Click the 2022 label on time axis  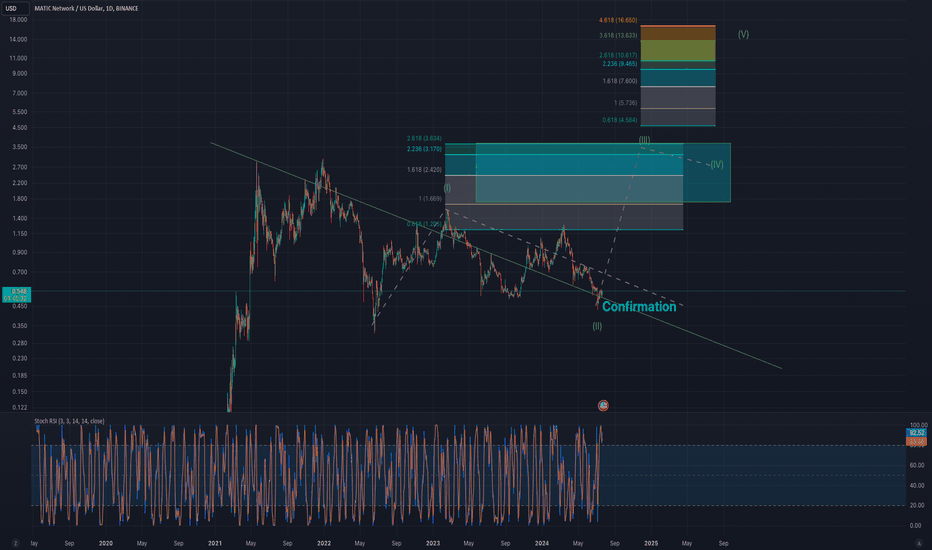click(324, 543)
